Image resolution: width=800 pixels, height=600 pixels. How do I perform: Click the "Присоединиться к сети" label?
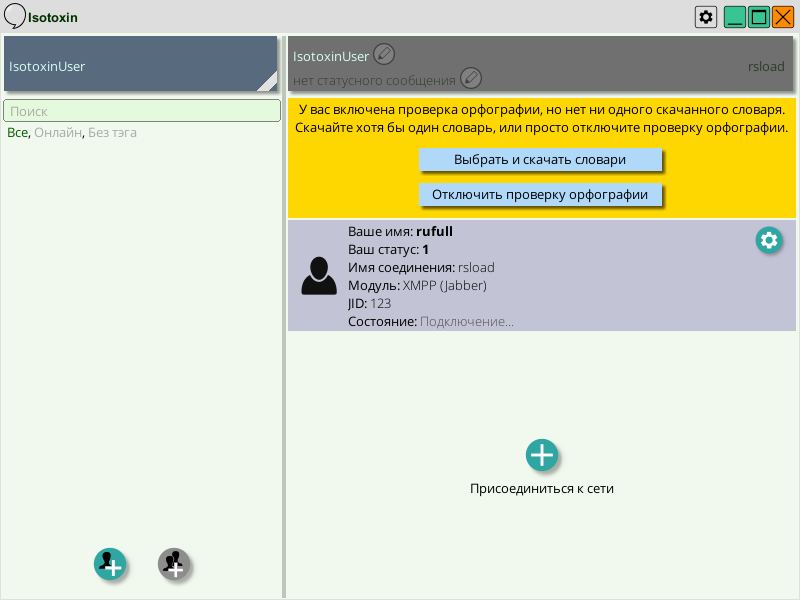click(542, 488)
